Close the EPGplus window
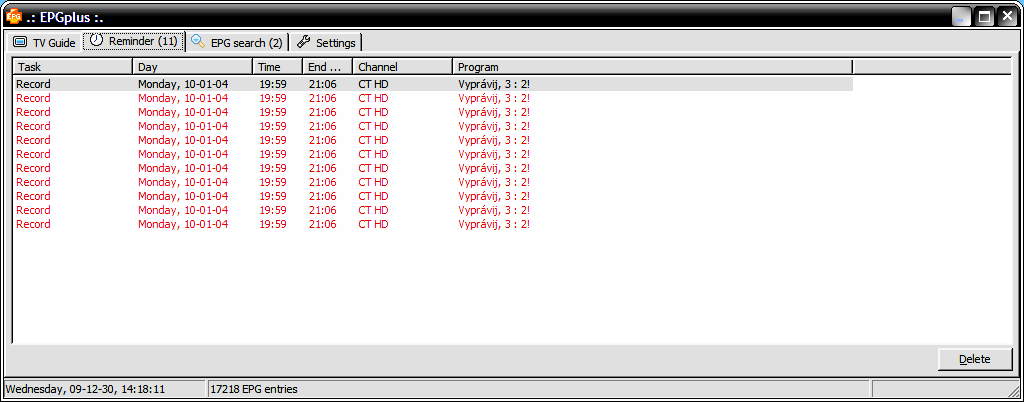Image resolution: width=1024 pixels, height=402 pixels. pyautogui.click(x=1007, y=17)
